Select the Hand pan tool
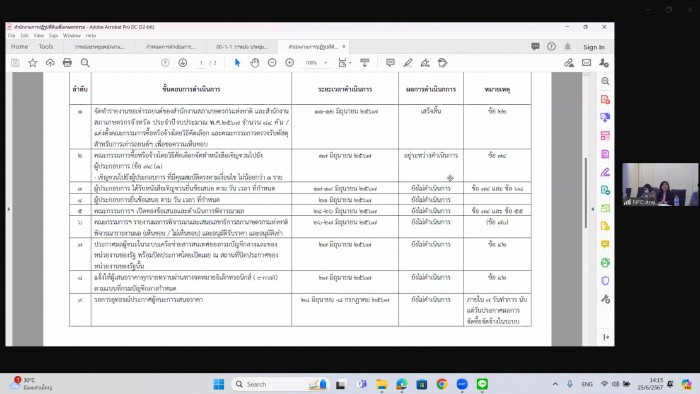 254,63
